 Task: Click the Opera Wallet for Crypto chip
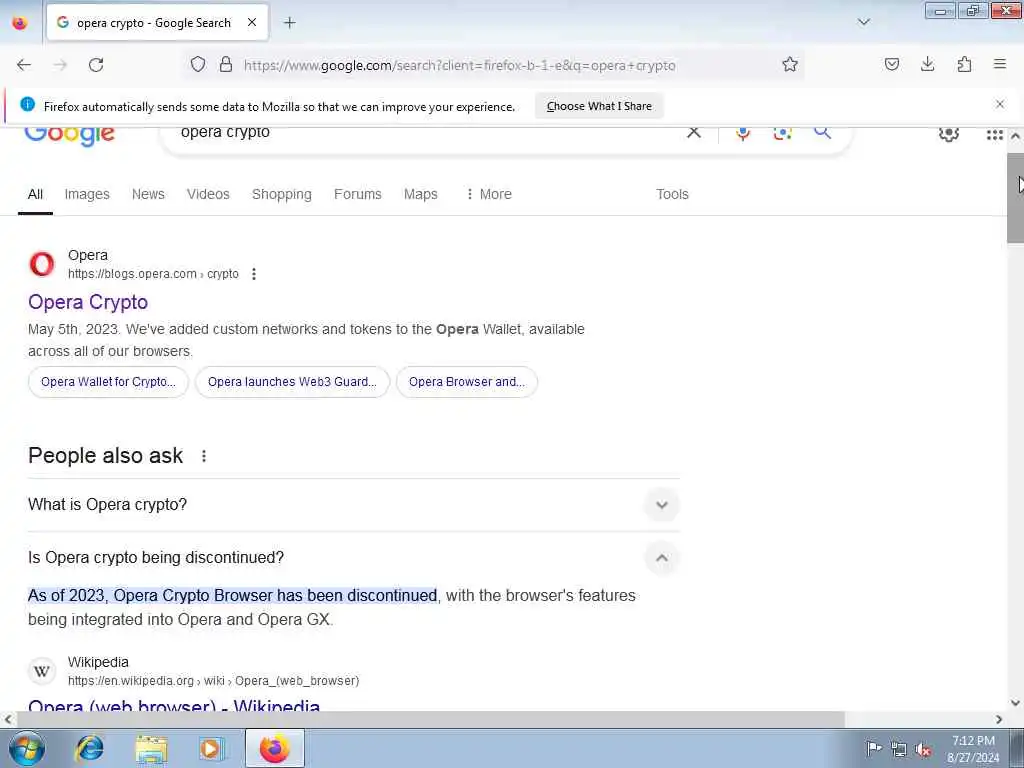click(x=108, y=382)
